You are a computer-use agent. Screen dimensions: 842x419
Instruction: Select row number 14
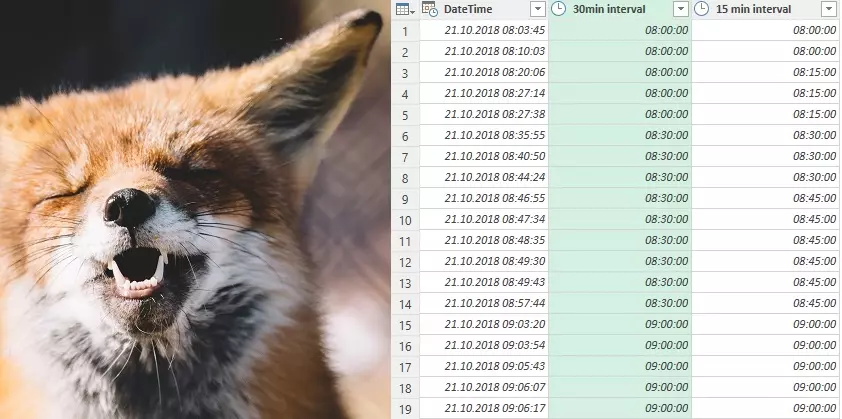point(405,304)
